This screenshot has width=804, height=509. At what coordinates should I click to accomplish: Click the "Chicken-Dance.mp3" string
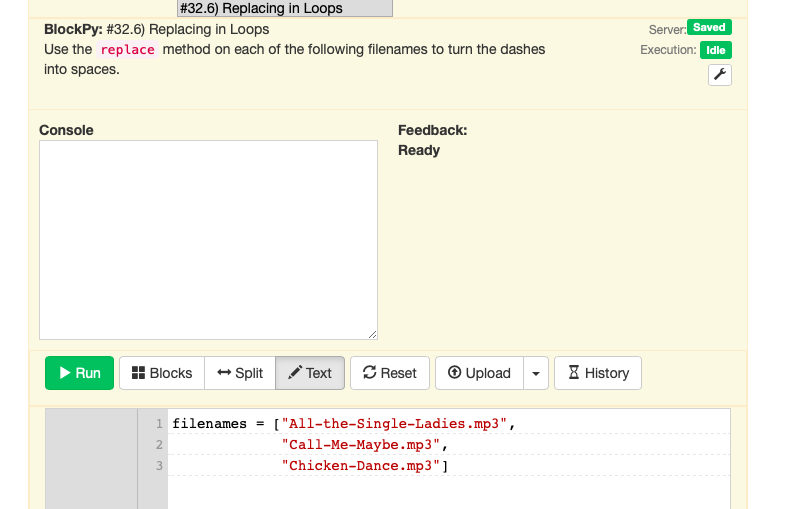pyautogui.click(x=360, y=465)
